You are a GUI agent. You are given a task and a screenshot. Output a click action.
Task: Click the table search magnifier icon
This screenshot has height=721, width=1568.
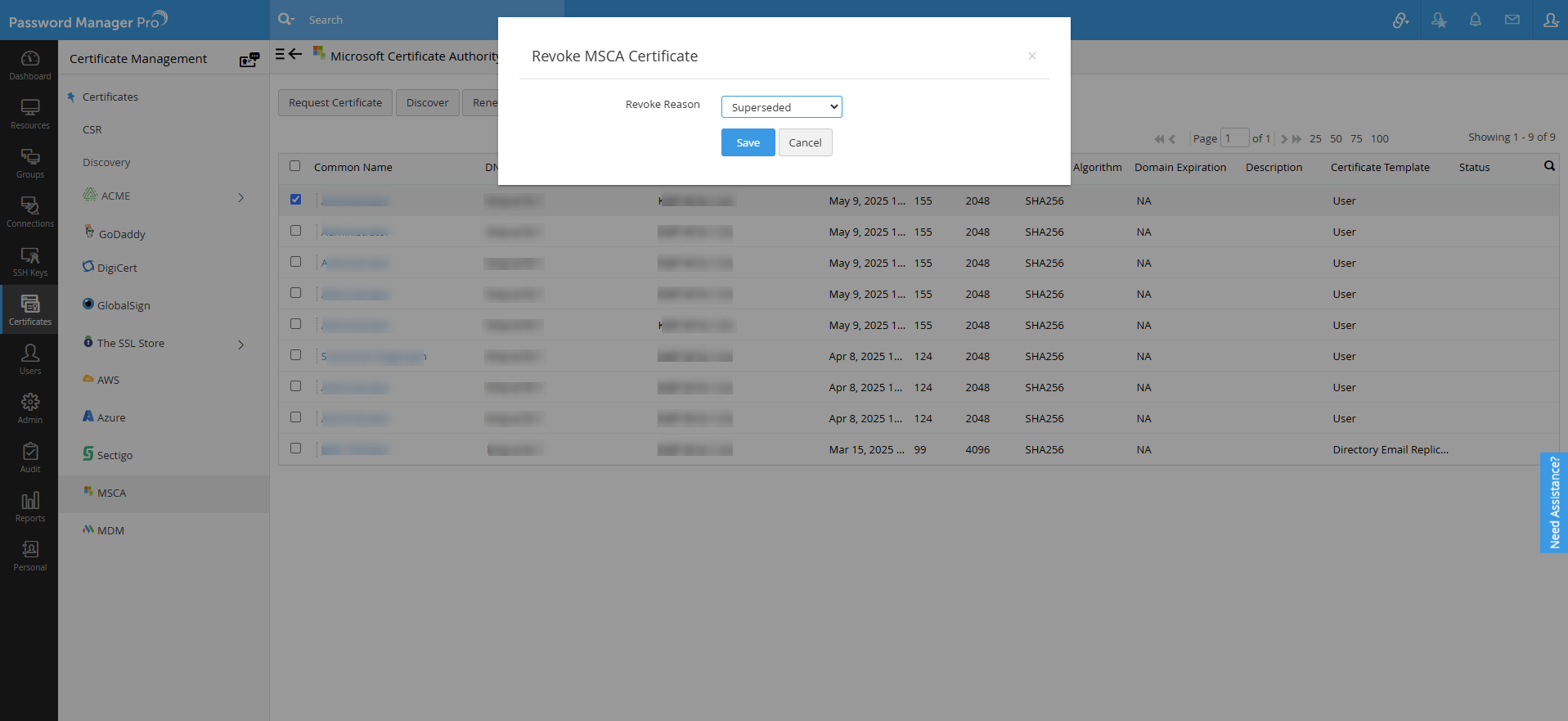coord(1549,166)
